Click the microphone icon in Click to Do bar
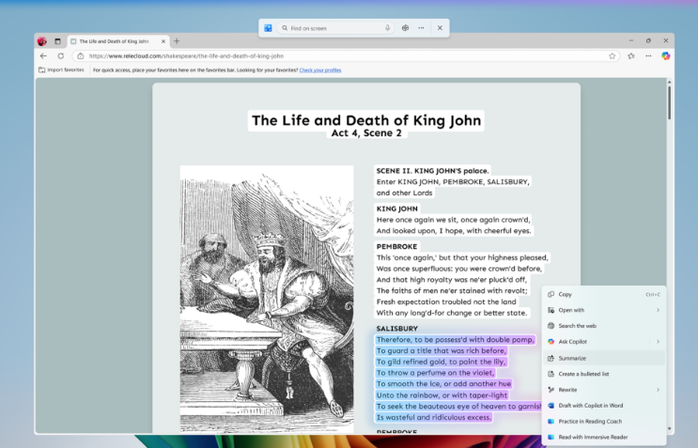698x448 pixels. [x=388, y=28]
